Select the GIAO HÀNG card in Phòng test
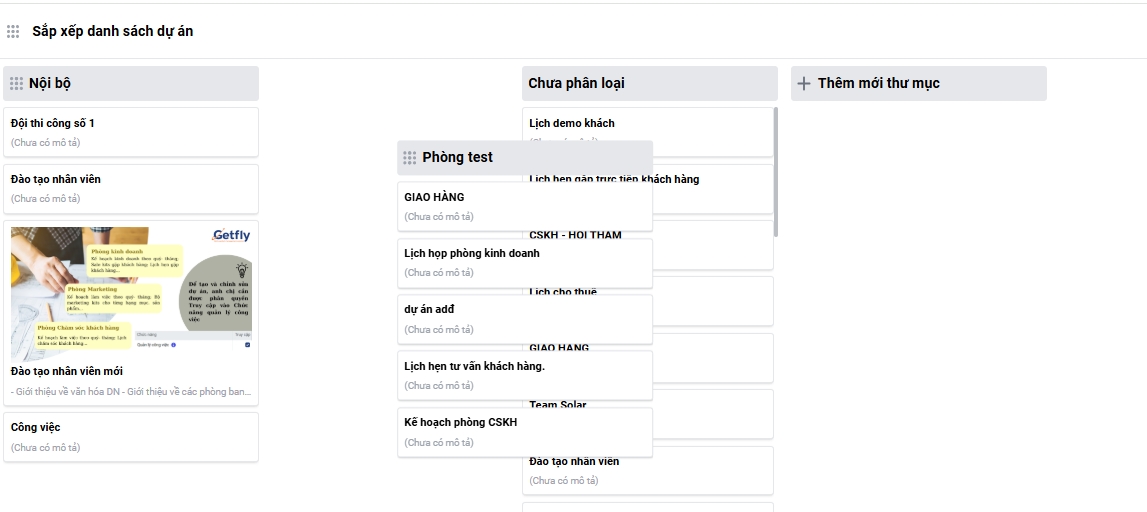 [524, 206]
